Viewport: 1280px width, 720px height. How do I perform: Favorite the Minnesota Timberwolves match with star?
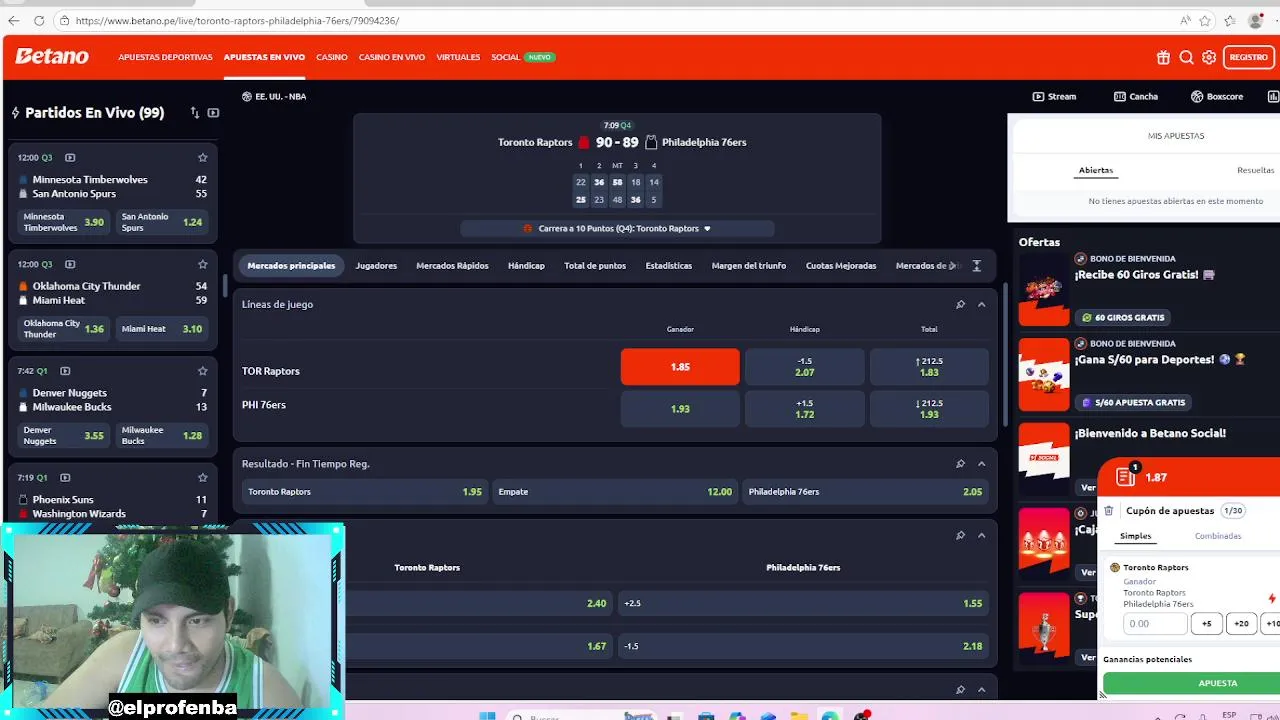[203, 157]
